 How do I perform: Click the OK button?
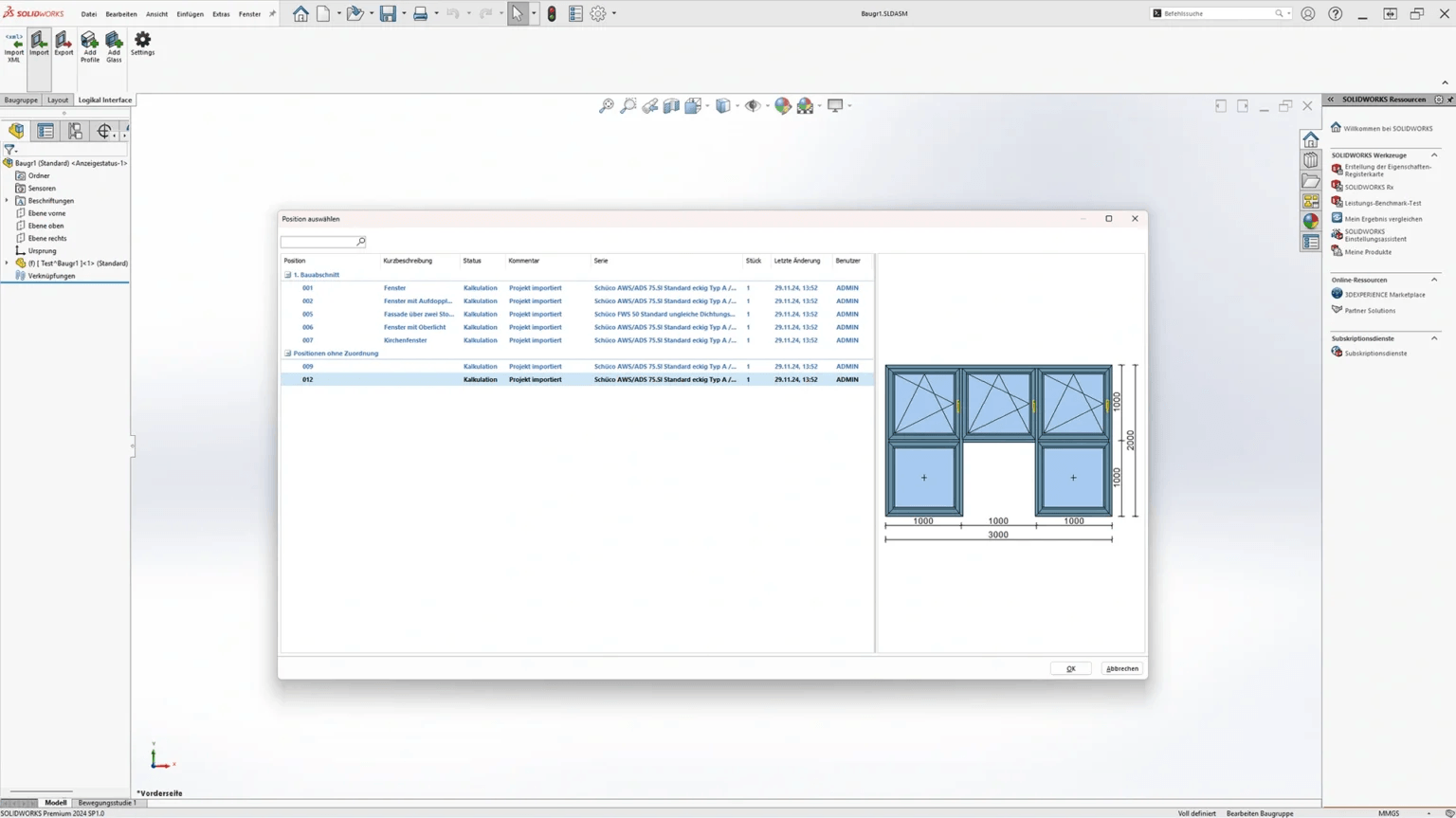tap(1070, 668)
